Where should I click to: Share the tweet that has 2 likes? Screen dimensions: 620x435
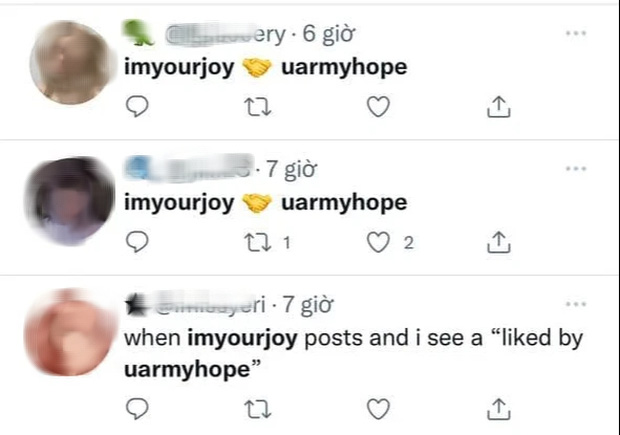pos(499,242)
